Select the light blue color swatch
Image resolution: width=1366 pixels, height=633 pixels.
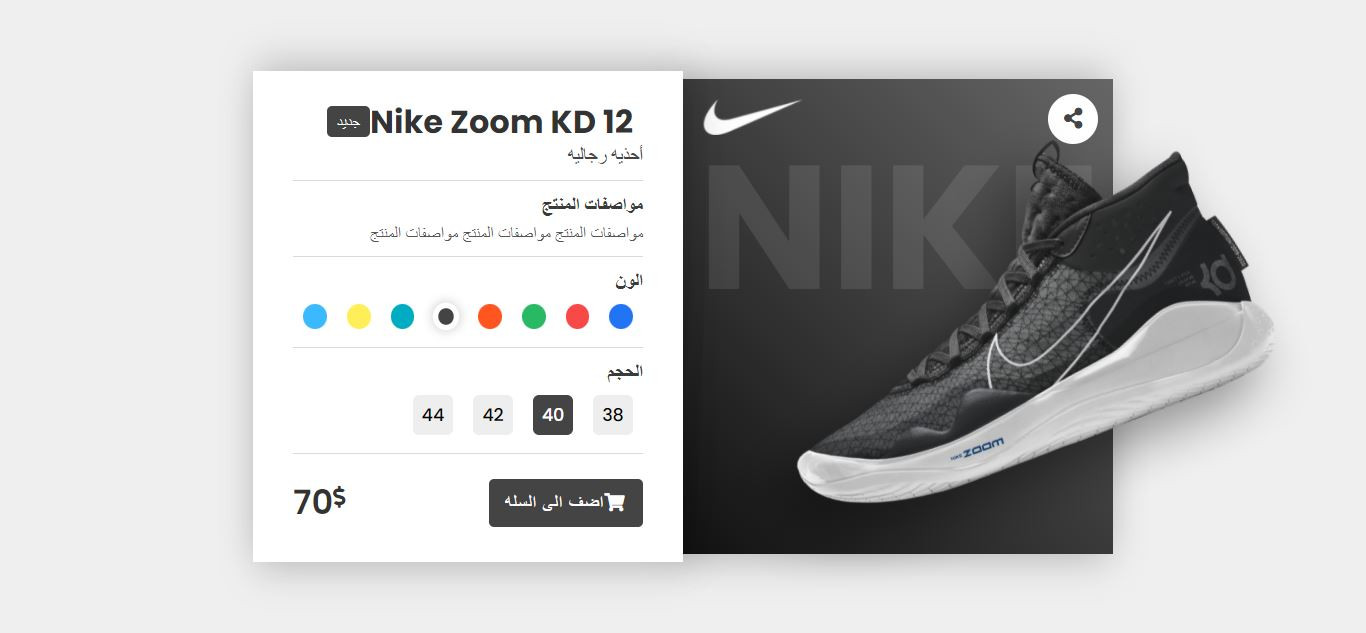click(x=315, y=317)
